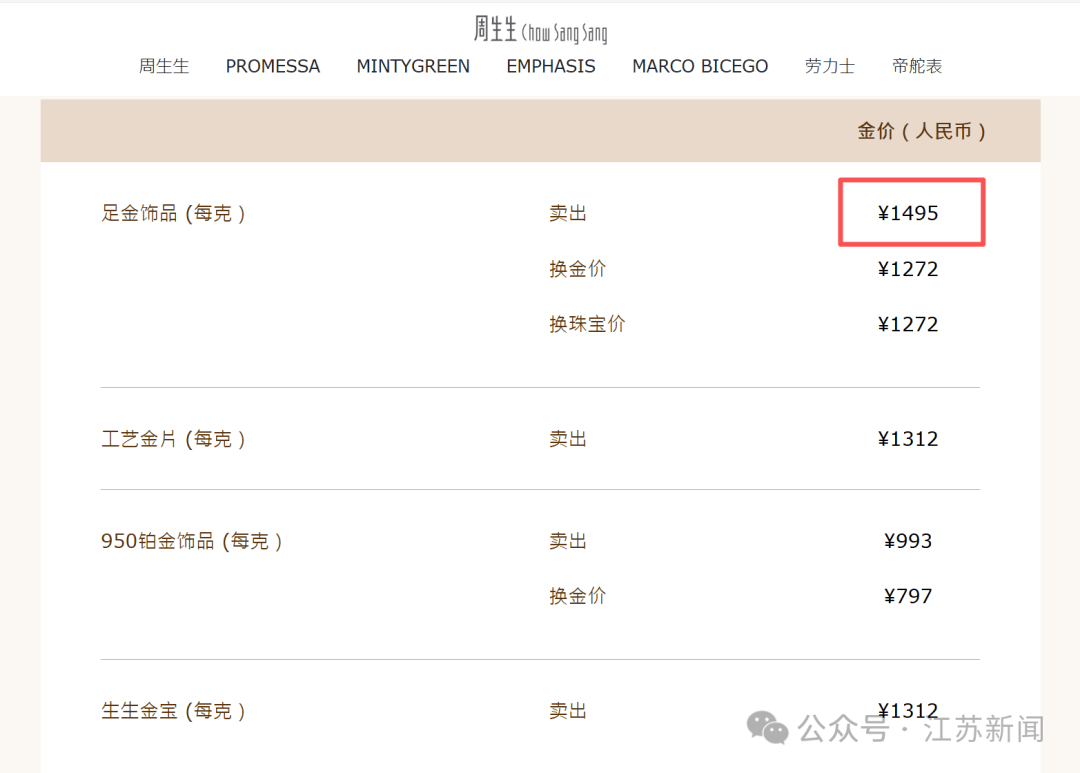This screenshot has height=773, width=1080.
Task: Click the 金价（人民币）column header
Action: pos(922,131)
